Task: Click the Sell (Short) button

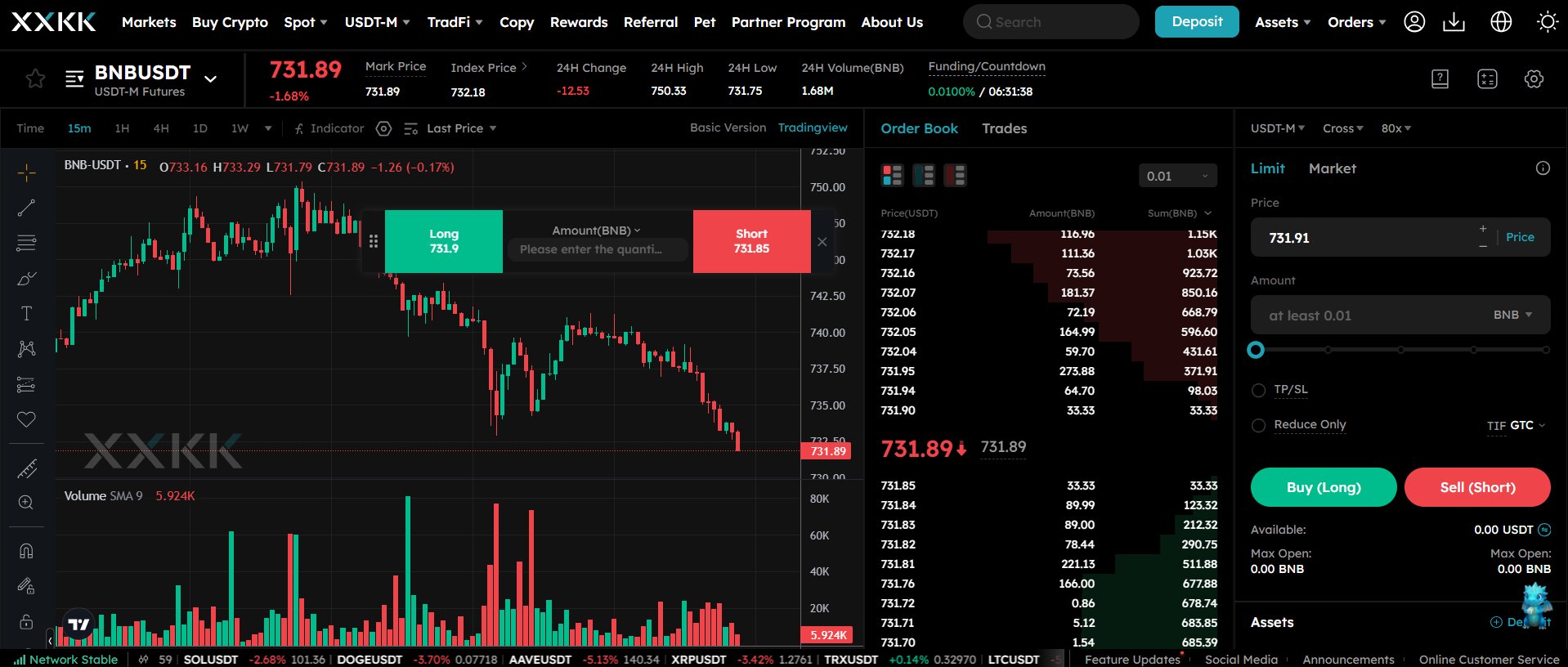Action: pyautogui.click(x=1477, y=487)
